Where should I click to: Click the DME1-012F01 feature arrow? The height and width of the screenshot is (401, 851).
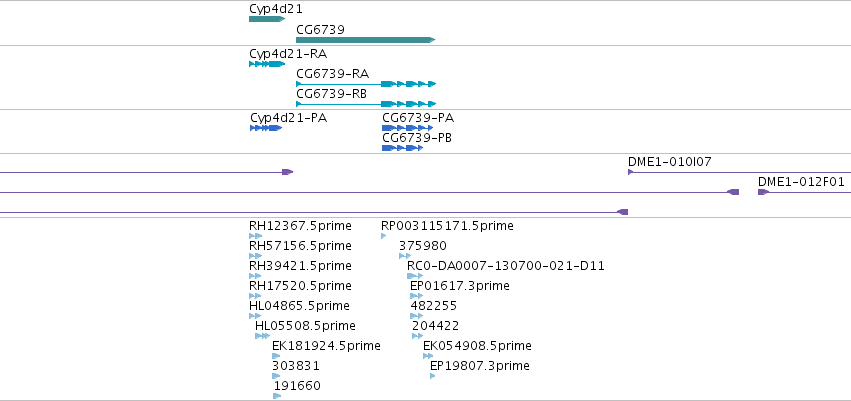pyautogui.click(x=764, y=192)
